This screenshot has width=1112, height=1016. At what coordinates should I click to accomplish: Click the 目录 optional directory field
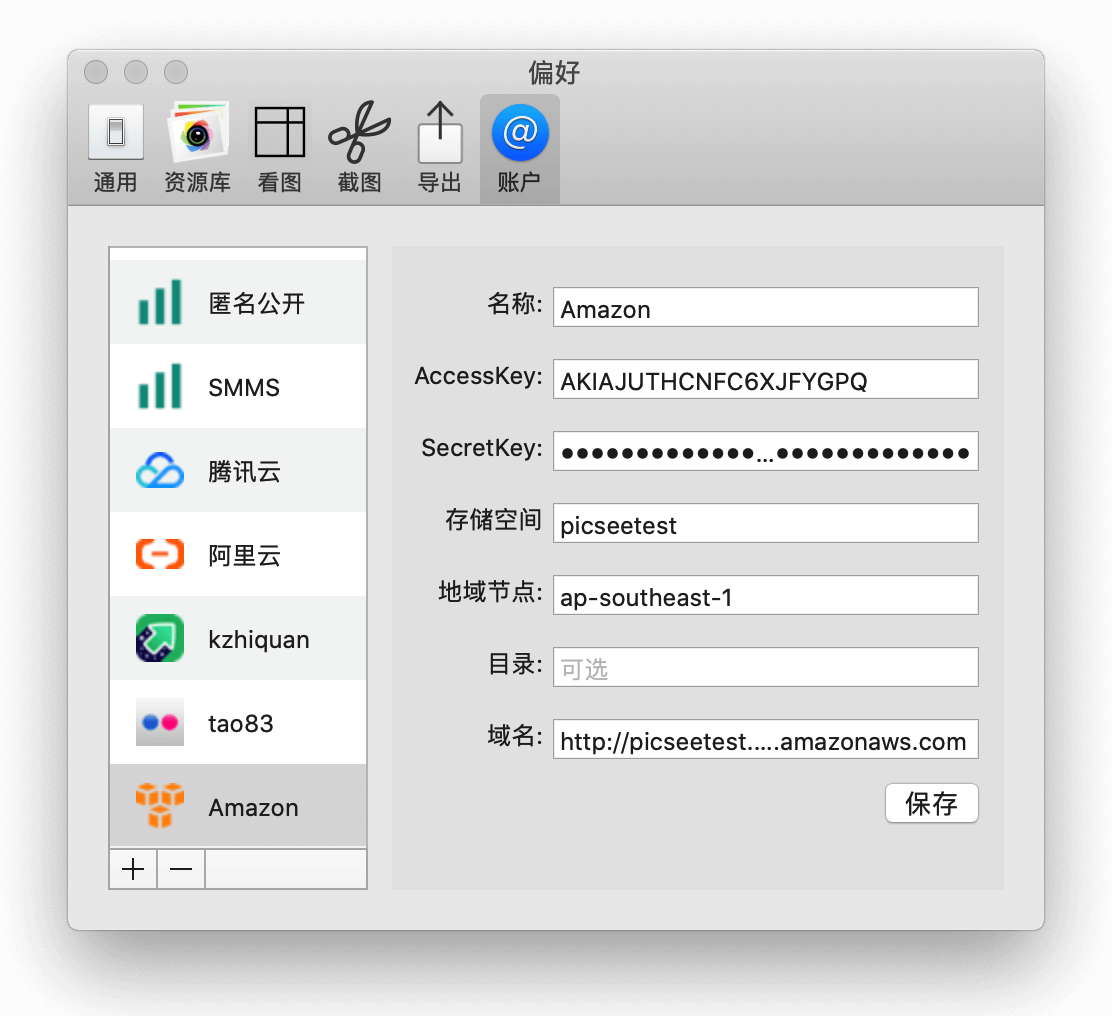[766, 667]
